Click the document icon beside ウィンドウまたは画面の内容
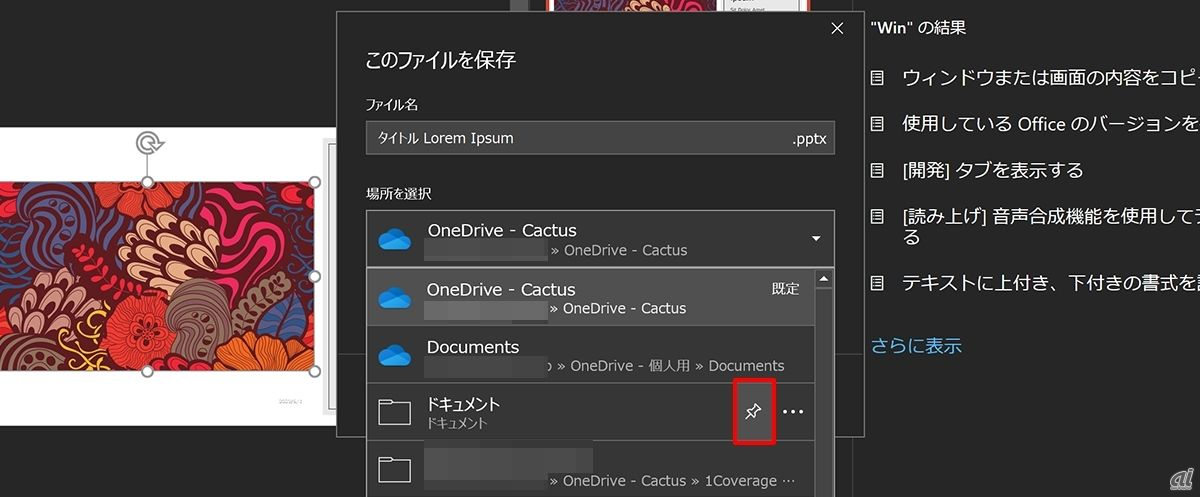The width and height of the screenshot is (1200, 497). point(877,77)
